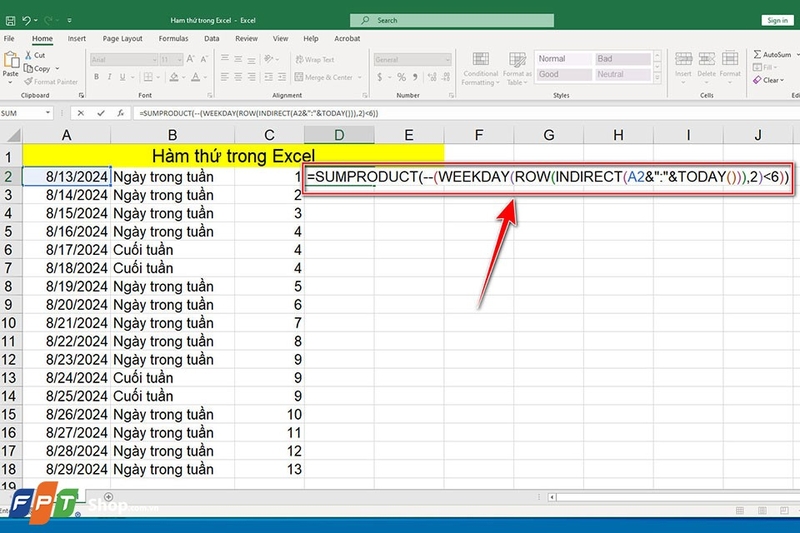Click the Fill Color bucket icon
800x533 pixels.
tap(174, 77)
